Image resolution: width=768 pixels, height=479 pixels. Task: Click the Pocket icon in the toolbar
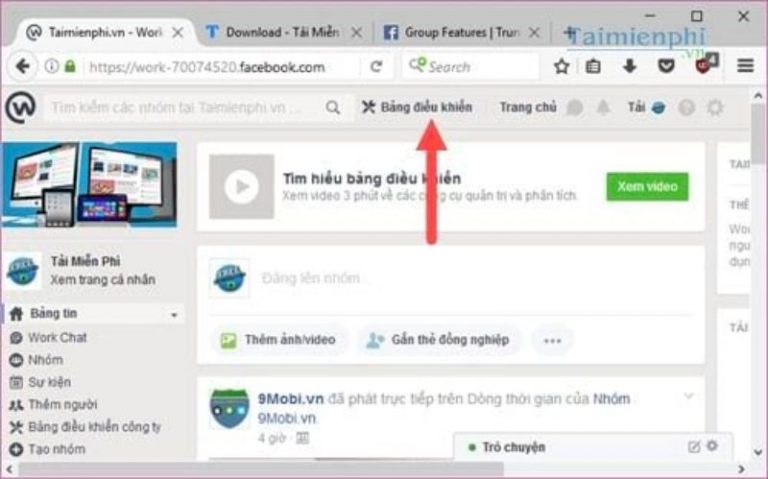click(x=666, y=66)
